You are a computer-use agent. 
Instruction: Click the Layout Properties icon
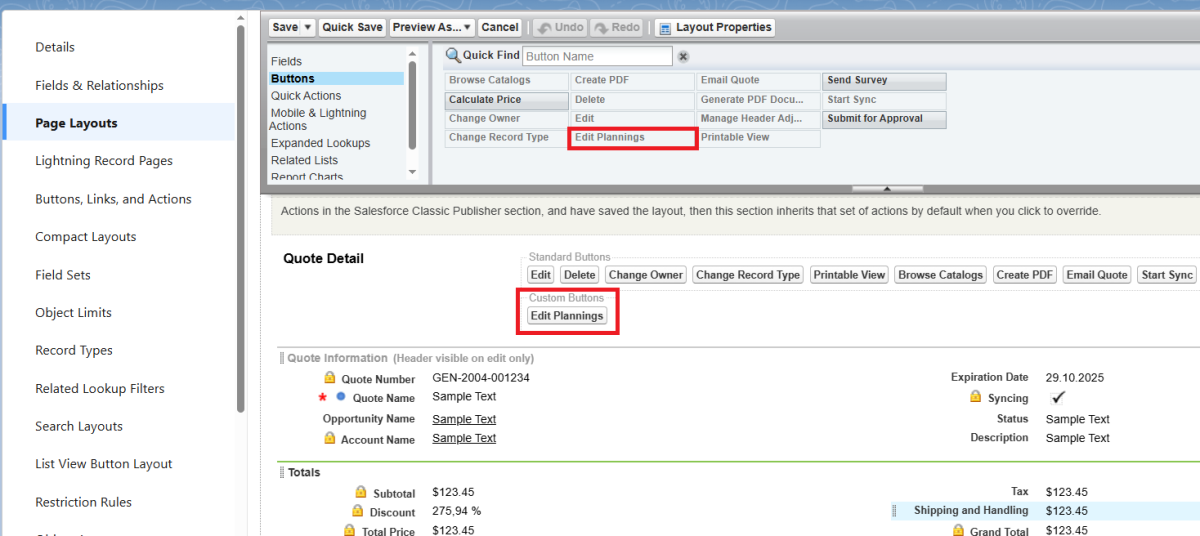[664, 28]
